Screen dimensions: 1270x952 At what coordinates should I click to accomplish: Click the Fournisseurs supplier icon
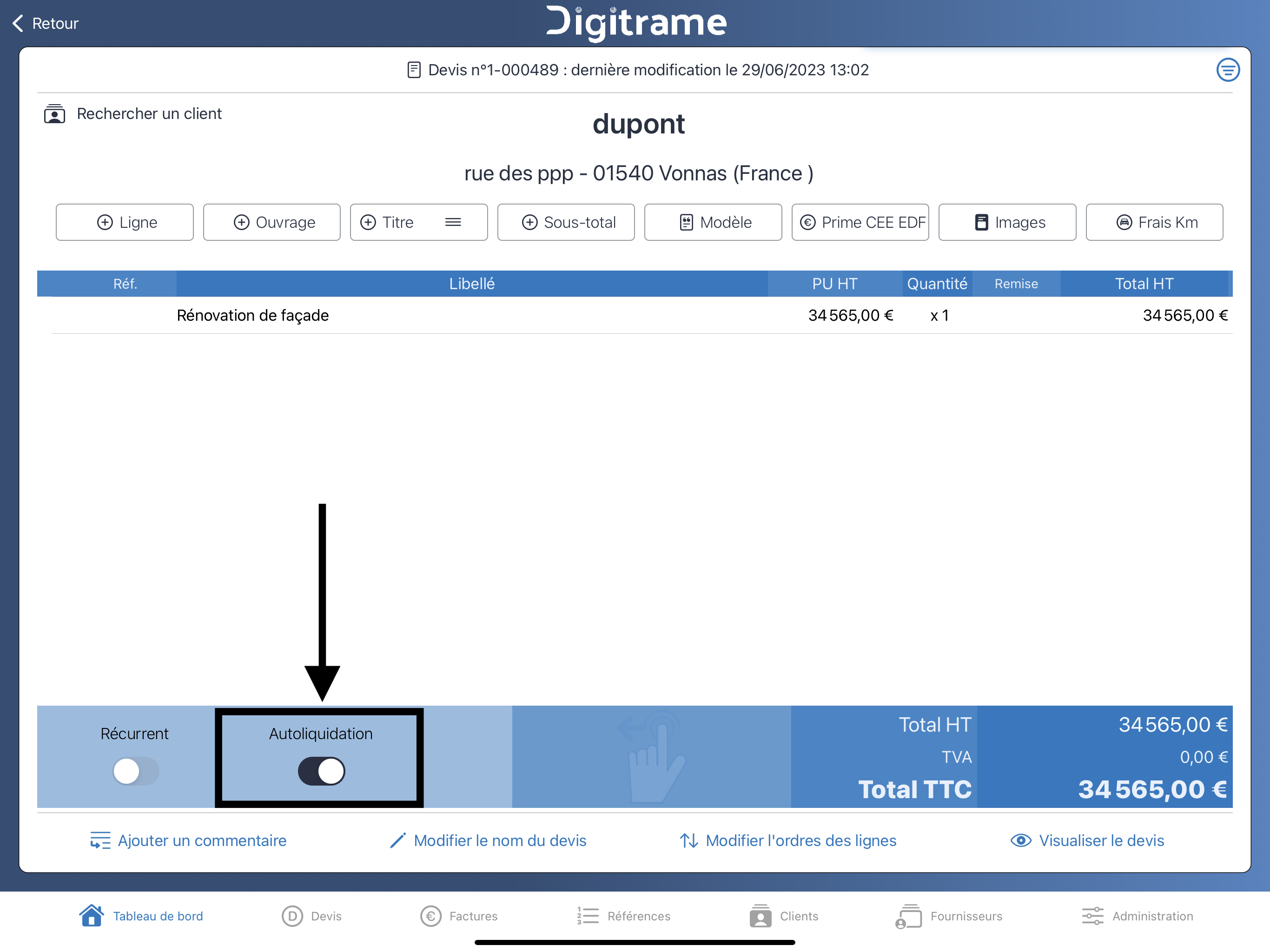click(908, 916)
